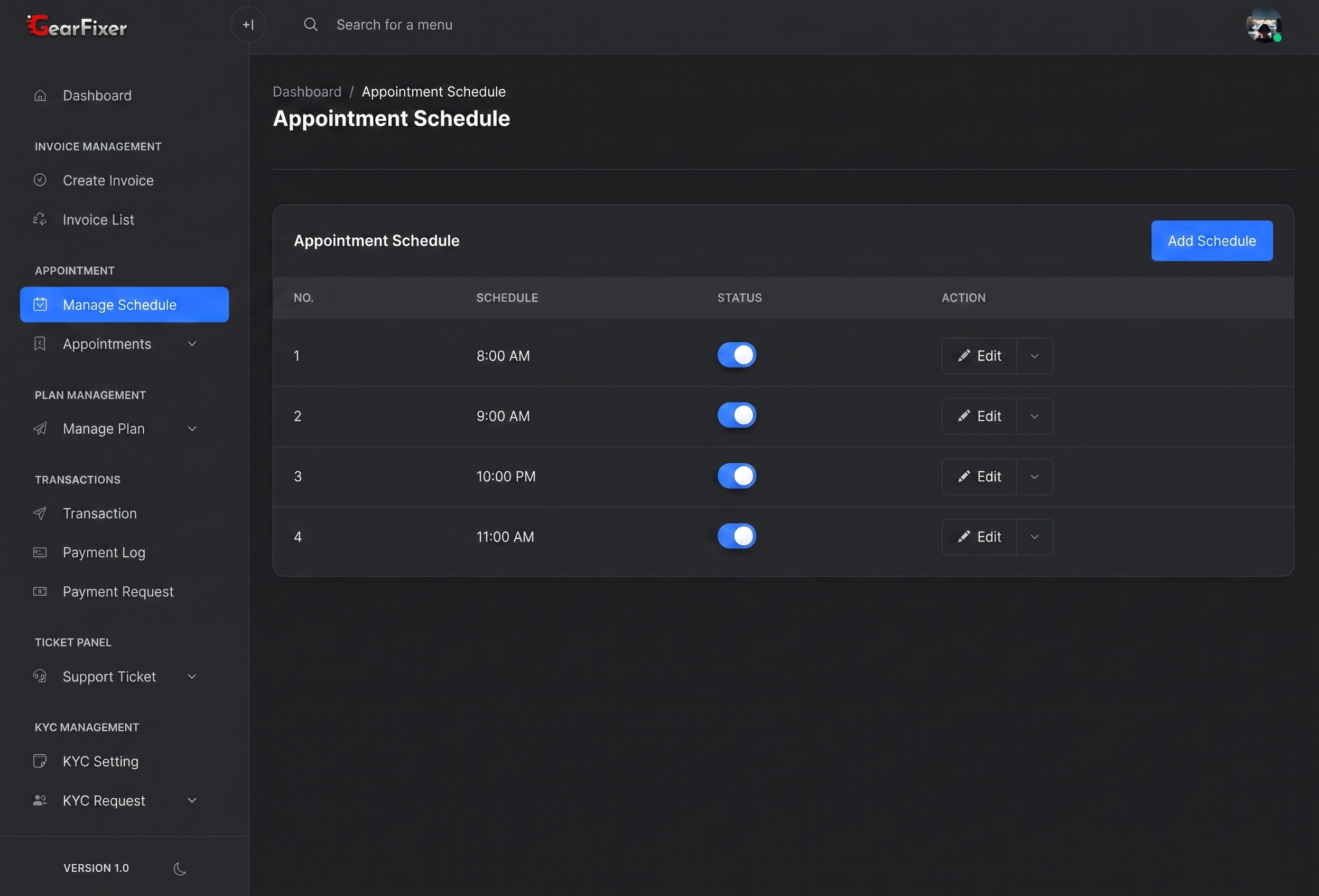Disable the 8:00 AM schedule status toggle

point(737,355)
